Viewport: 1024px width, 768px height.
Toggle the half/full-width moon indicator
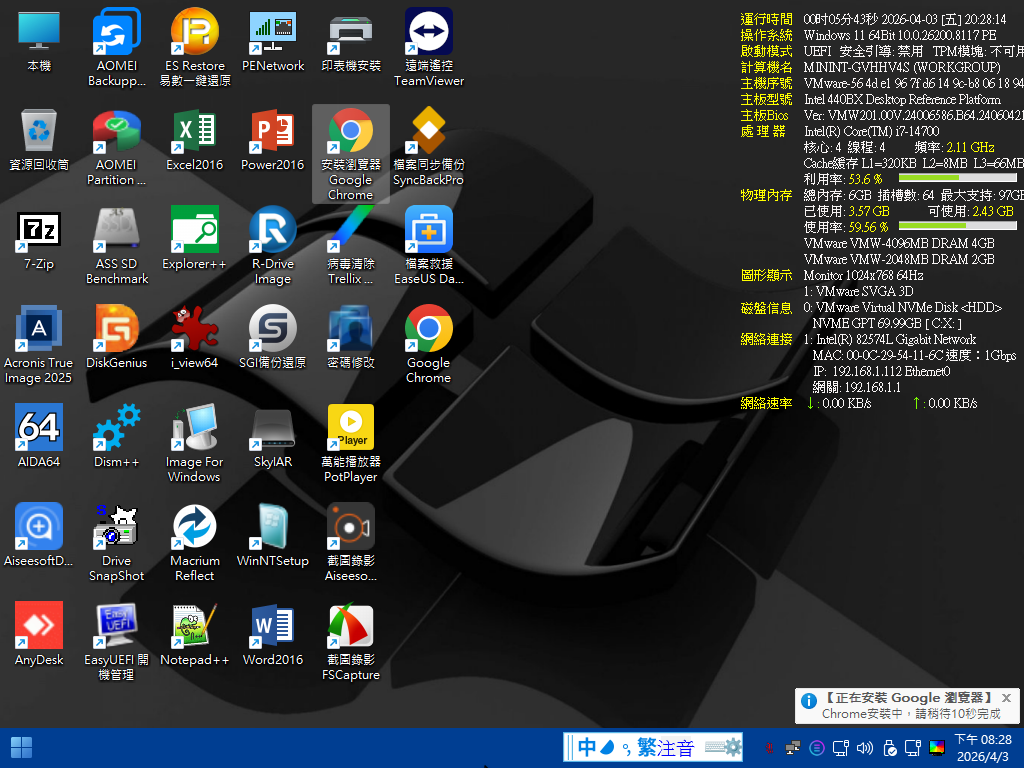[608, 747]
